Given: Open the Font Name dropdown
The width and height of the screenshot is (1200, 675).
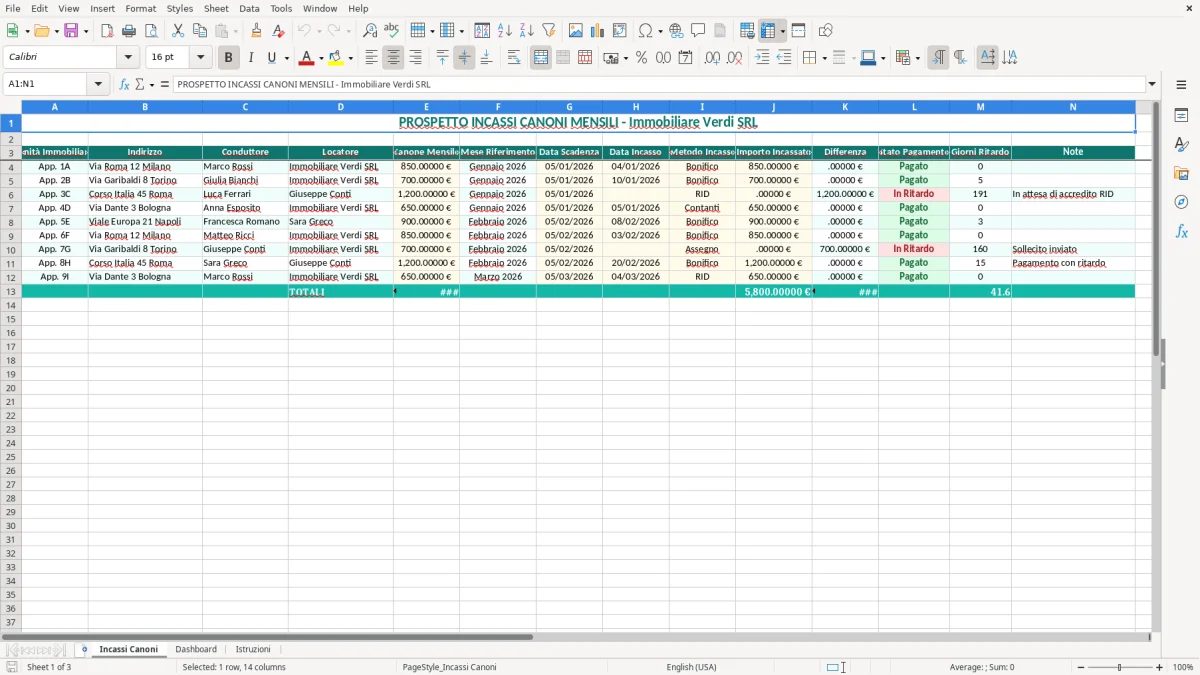Looking at the screenshot, I should click(128, 58).
